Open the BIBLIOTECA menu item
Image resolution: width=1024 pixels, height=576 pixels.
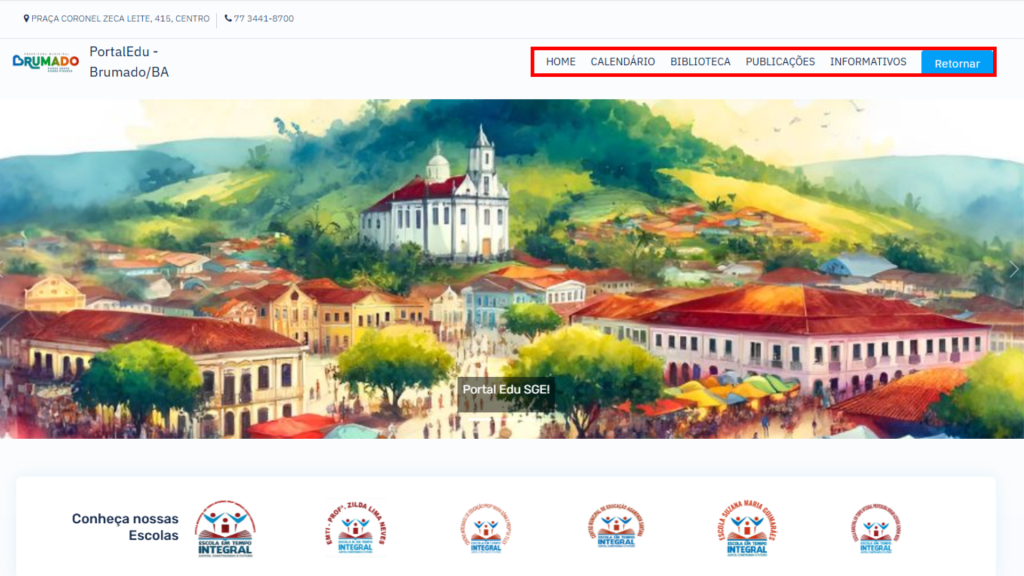pyautogui.click(x=700, y=62)
